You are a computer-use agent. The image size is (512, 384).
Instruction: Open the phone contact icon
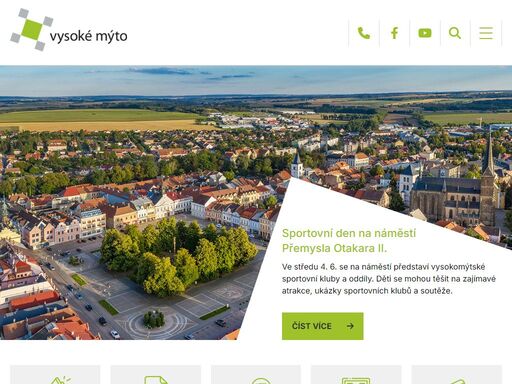pos(364,33)
